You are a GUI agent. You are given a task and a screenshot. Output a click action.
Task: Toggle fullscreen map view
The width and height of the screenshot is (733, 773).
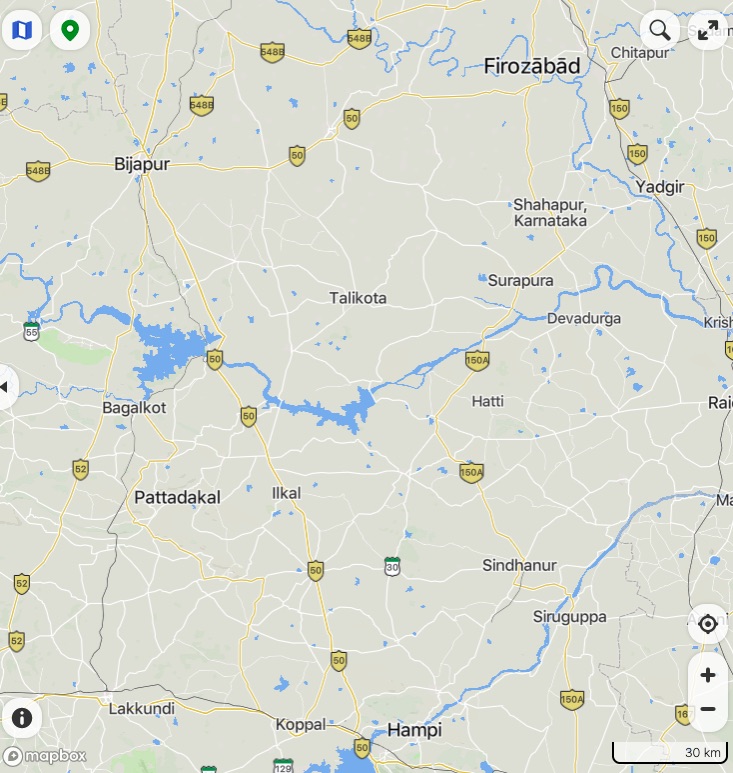point(708,30)
